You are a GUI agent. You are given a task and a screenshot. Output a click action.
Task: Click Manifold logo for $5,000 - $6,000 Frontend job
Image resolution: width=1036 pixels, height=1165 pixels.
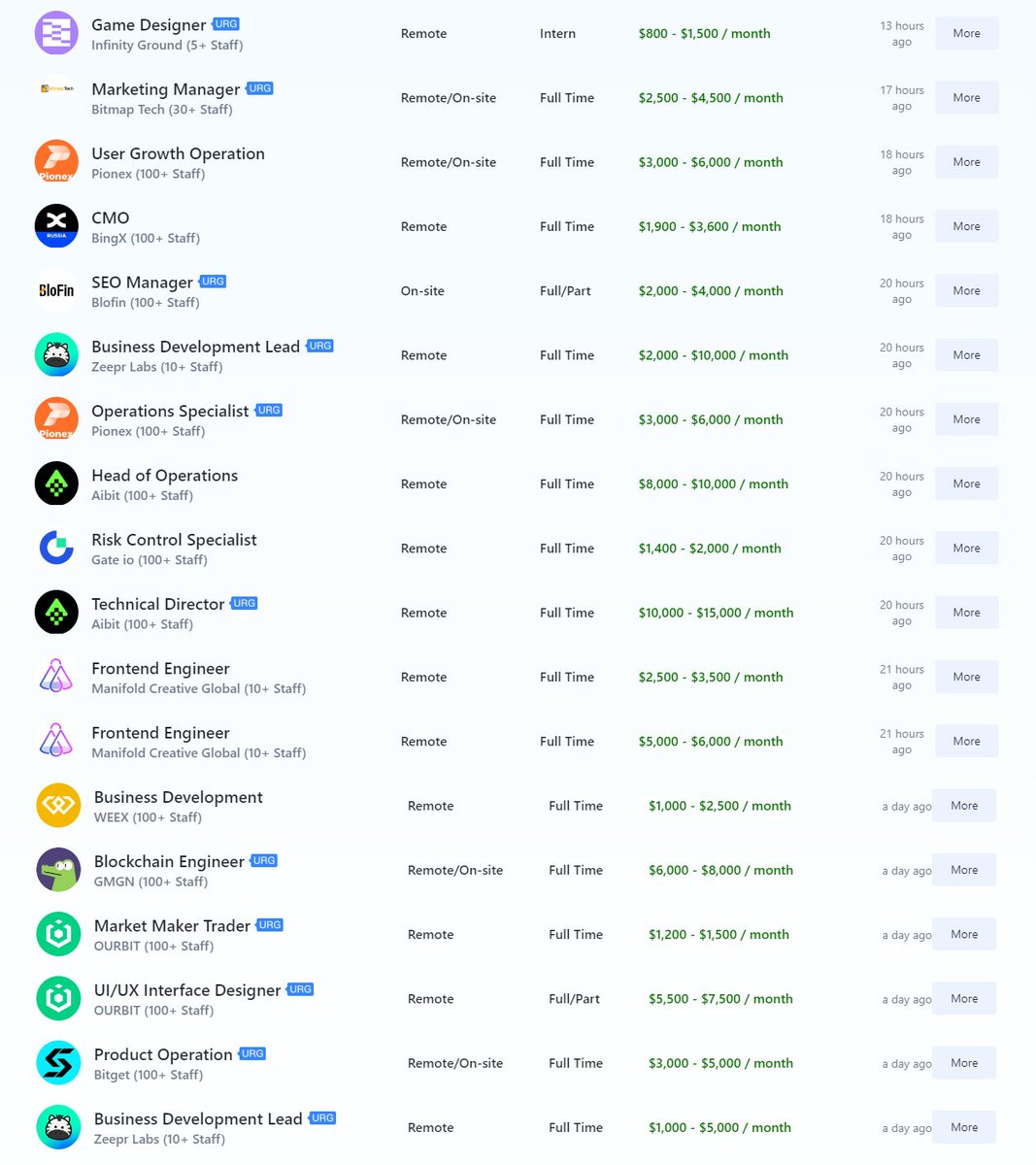tap(56, 741)
